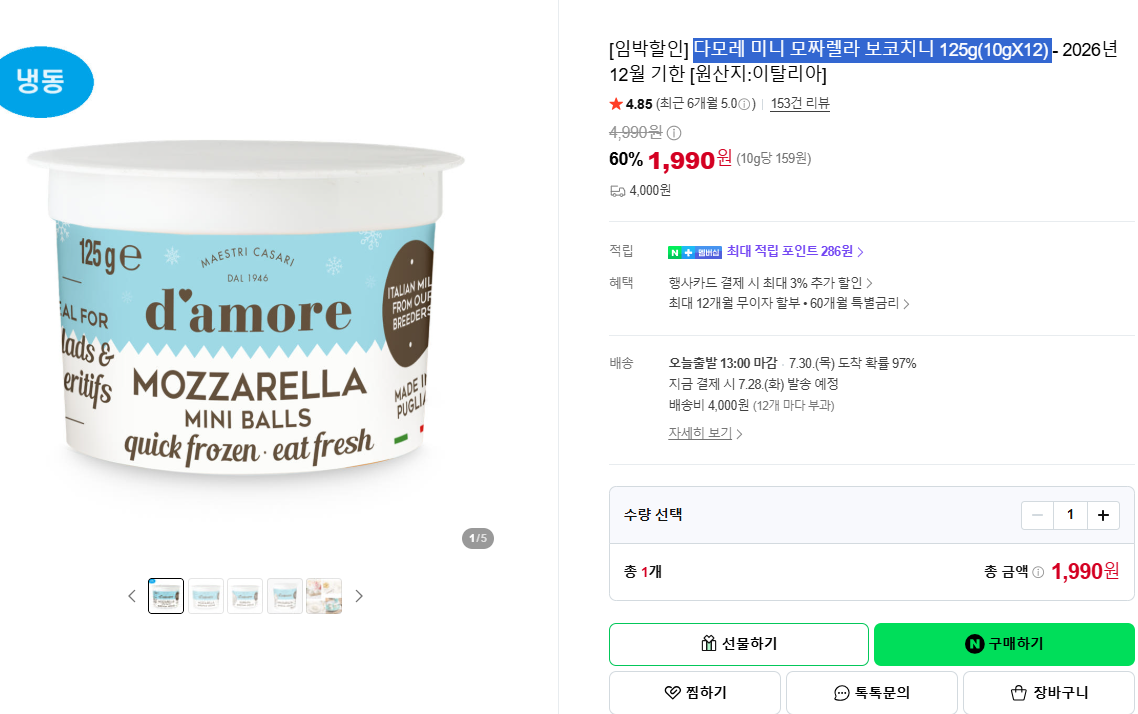Image resolution: width=1138 pixels, height=714 pixels.
Task: Click the quantity number field
Action: point(1070,515)
